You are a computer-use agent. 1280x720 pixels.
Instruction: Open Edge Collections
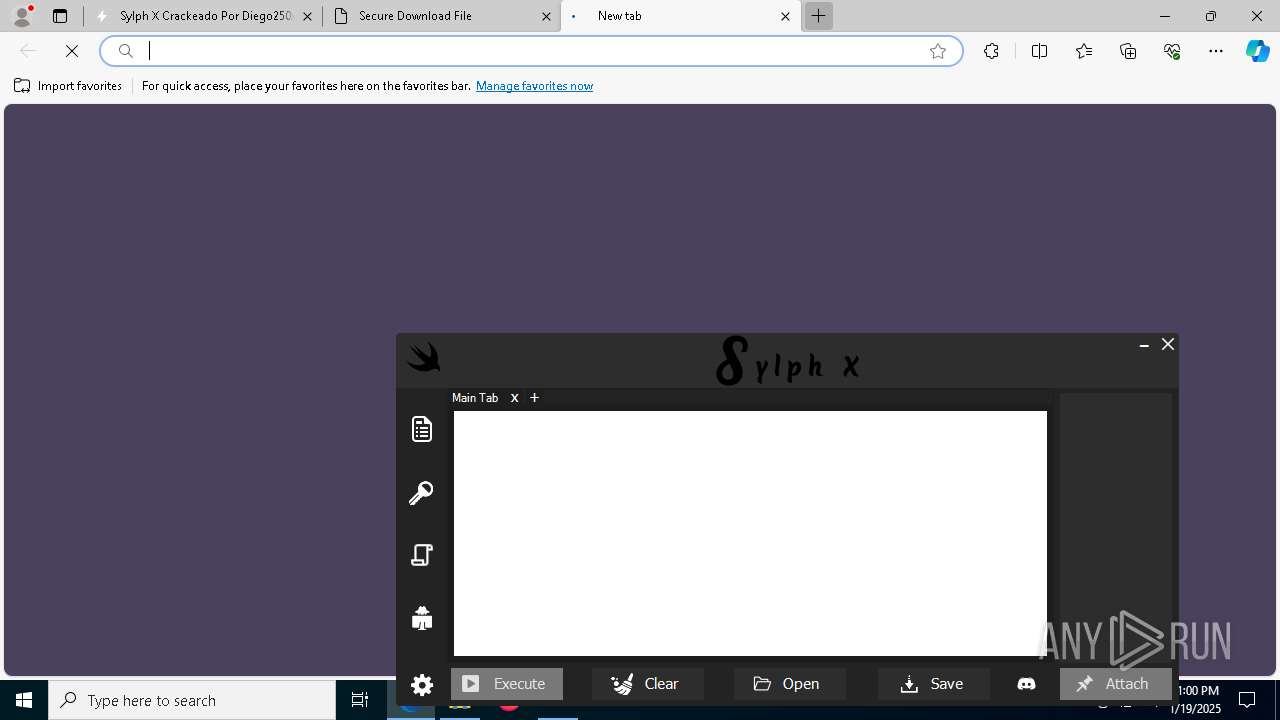pyautogui.click(x=1128, y=51)
